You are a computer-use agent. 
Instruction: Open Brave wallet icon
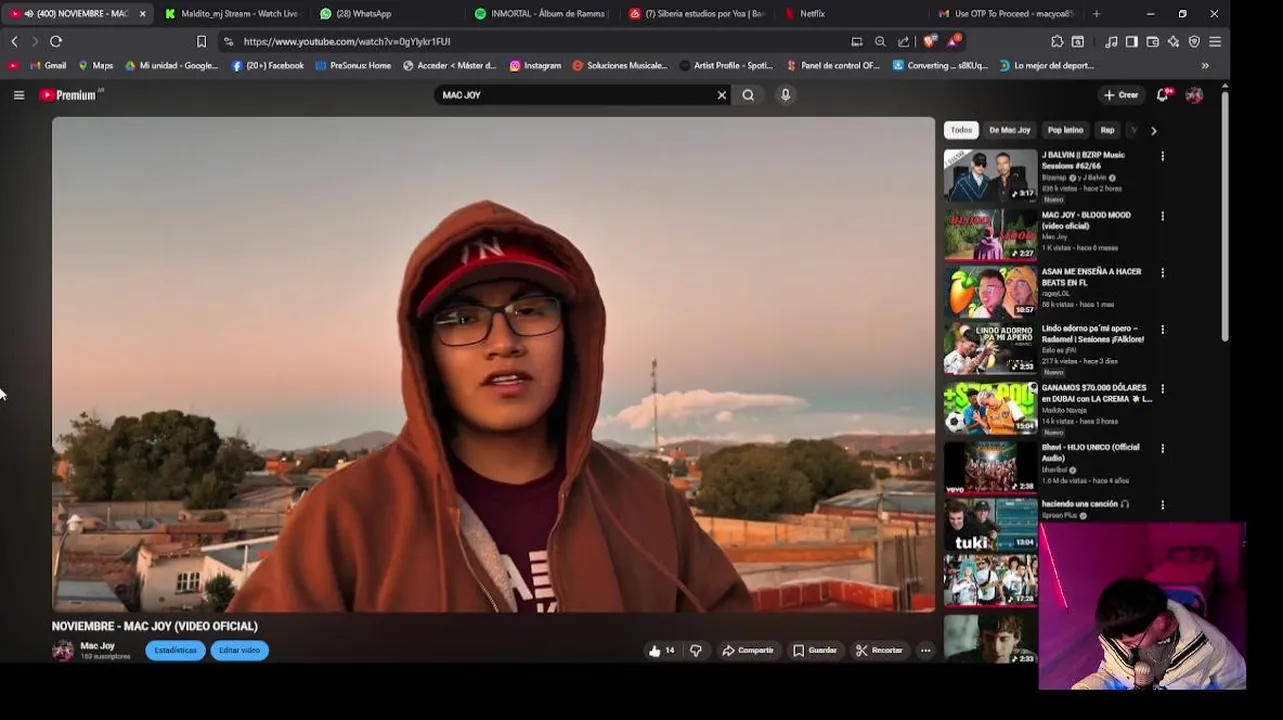coord(1152,41)
